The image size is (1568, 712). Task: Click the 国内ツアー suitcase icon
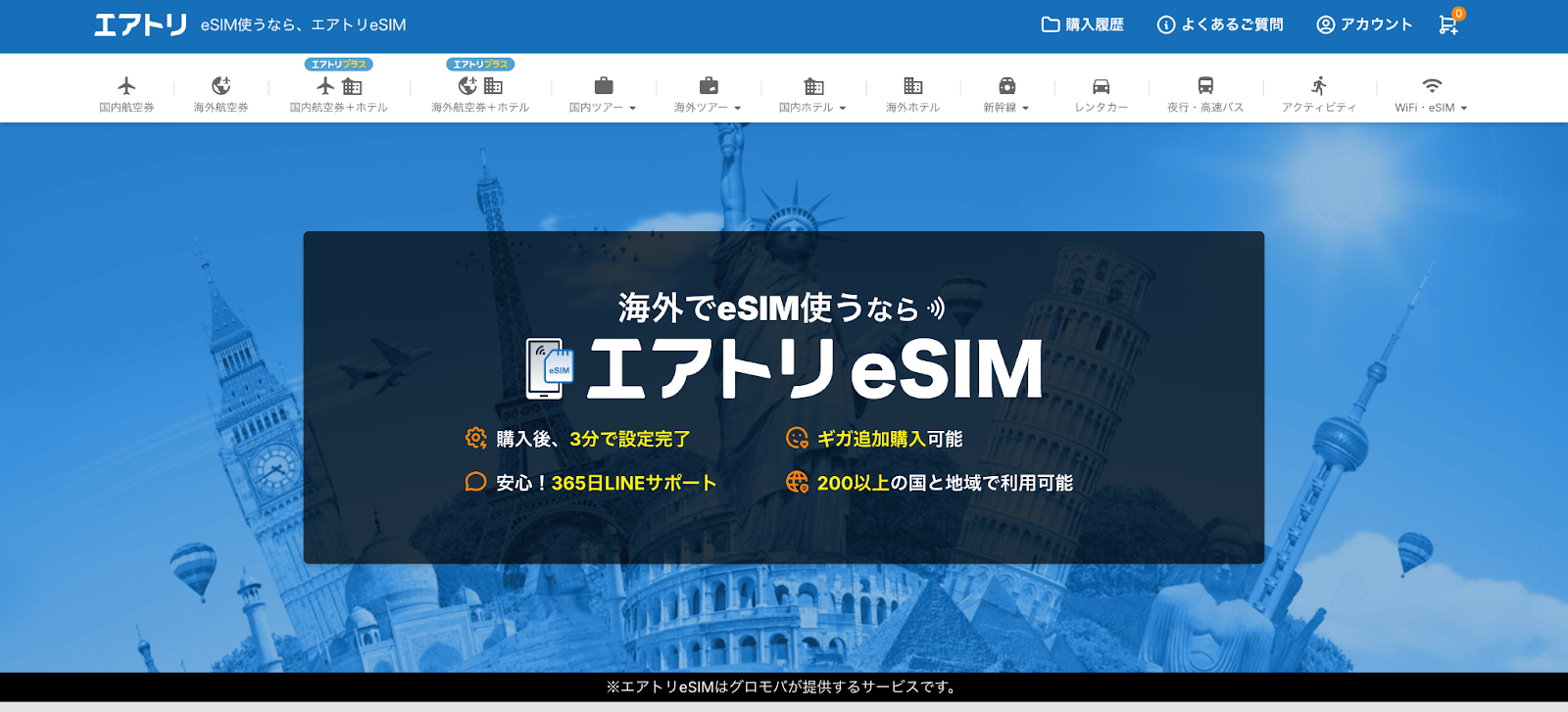604,85
